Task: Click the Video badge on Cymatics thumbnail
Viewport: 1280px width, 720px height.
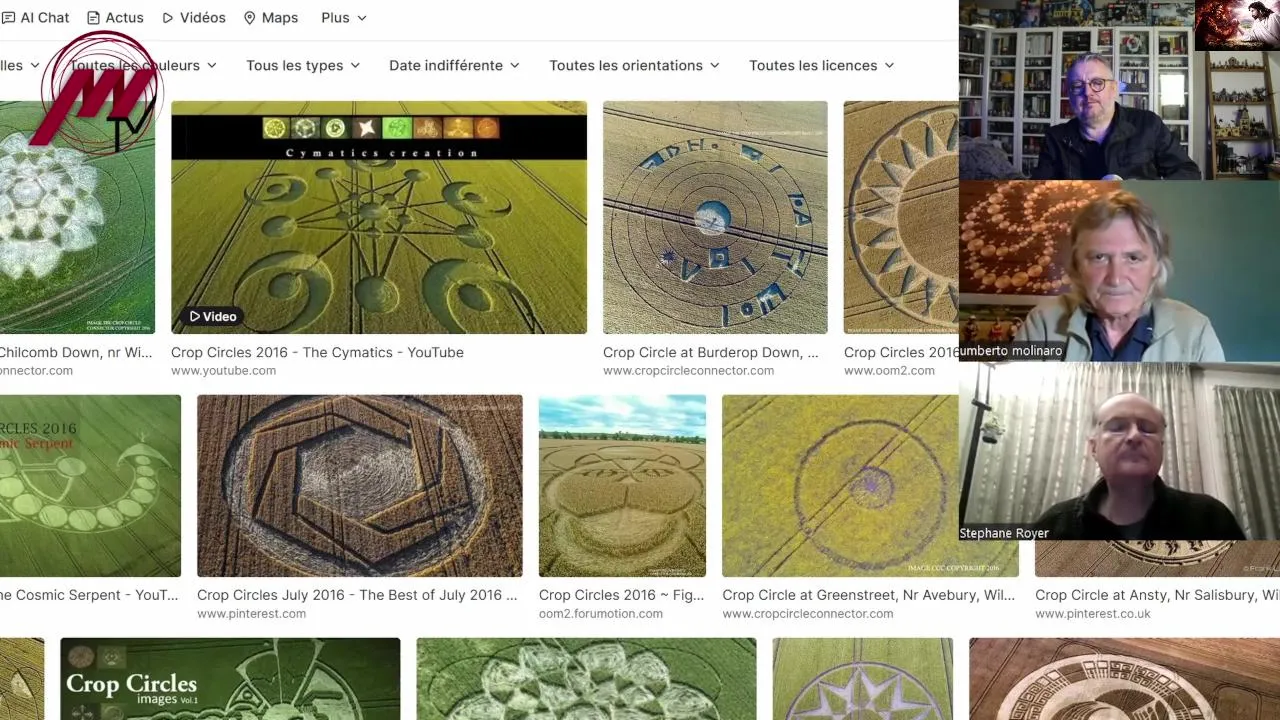Action: pos(213,316)
